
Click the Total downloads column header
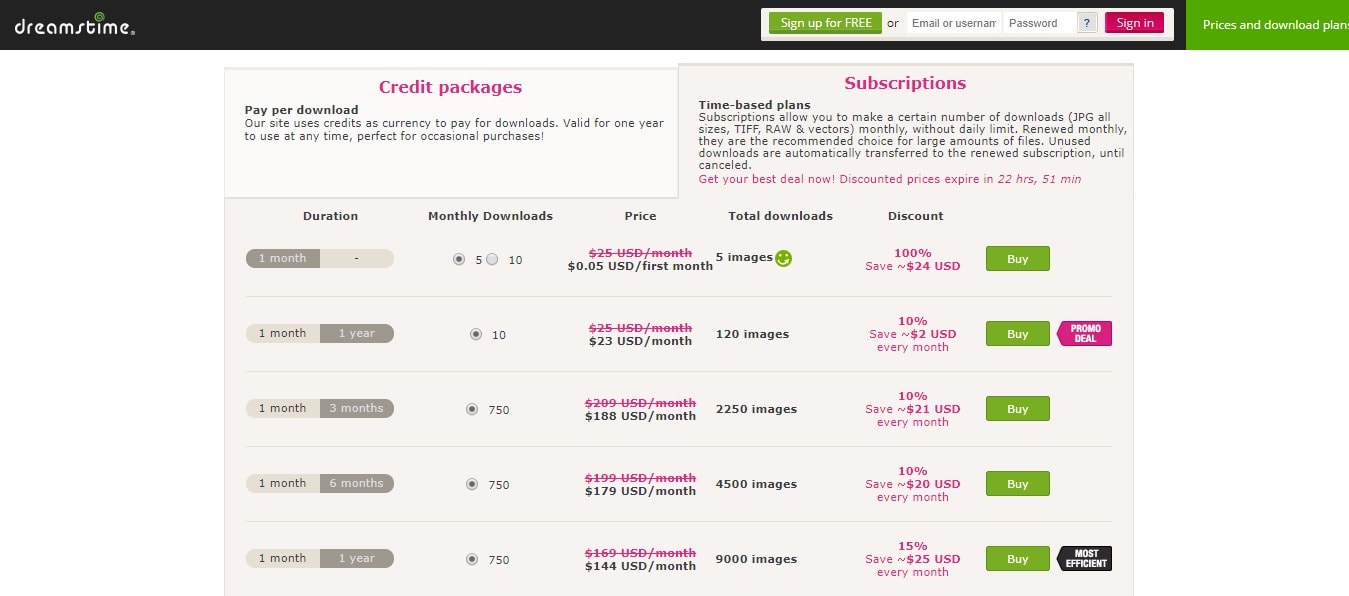[x=781, y=216]
